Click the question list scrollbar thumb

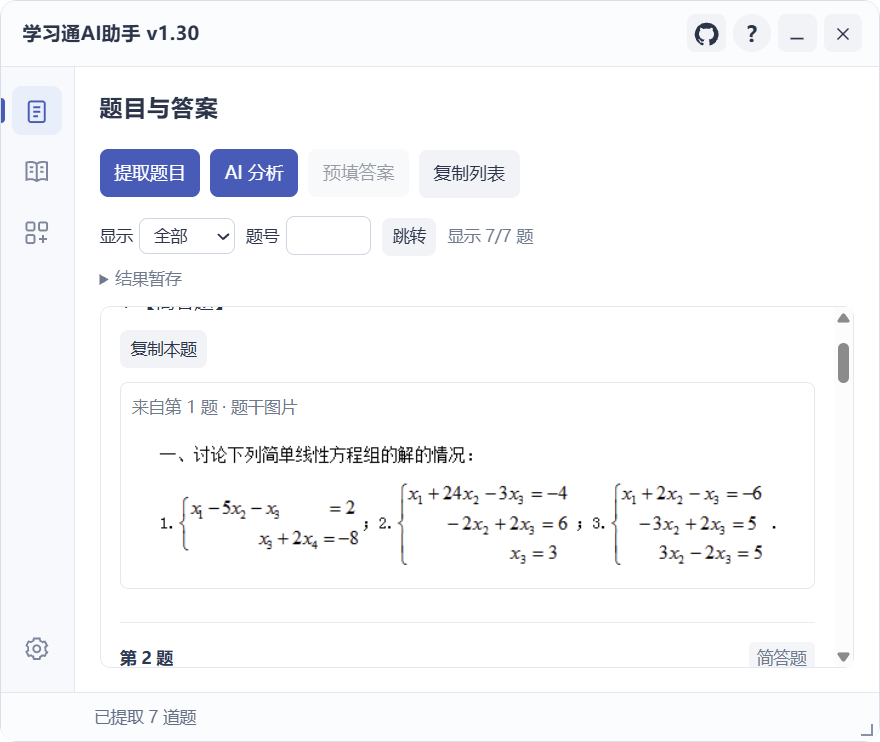pos(843,363)
